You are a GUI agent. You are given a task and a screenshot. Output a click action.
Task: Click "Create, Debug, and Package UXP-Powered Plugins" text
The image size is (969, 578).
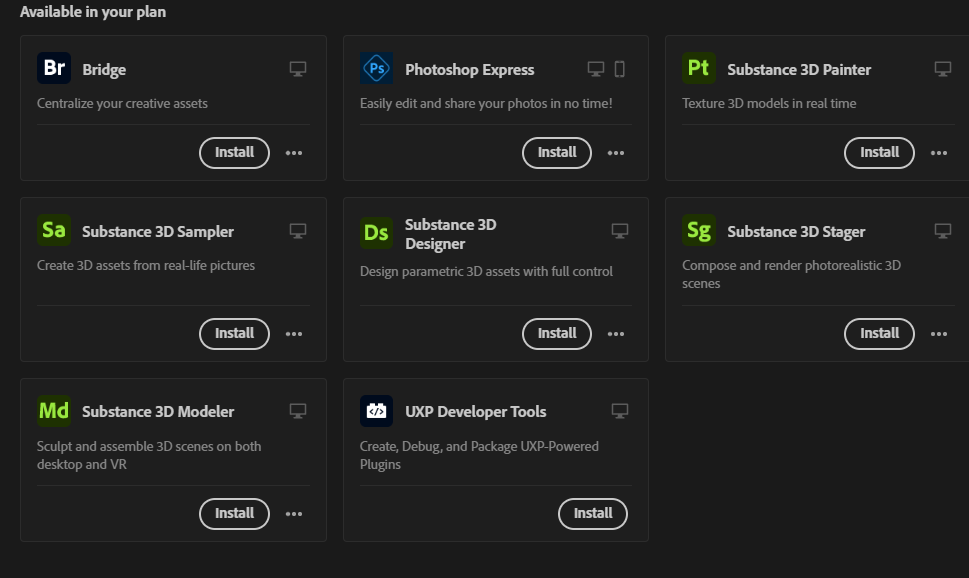click(479, 455)
